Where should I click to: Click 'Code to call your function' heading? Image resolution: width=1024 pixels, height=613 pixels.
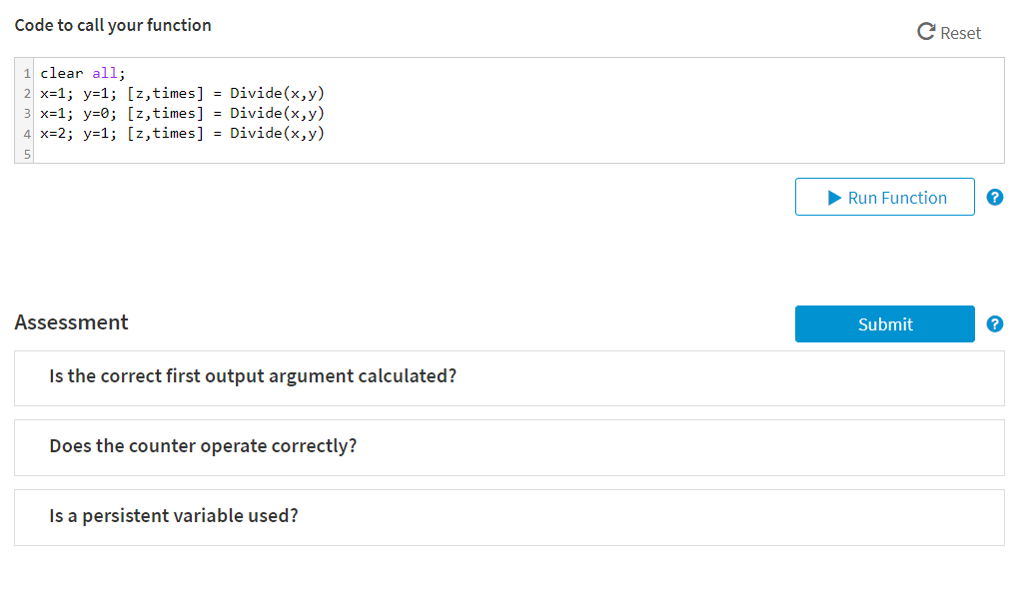113,25
